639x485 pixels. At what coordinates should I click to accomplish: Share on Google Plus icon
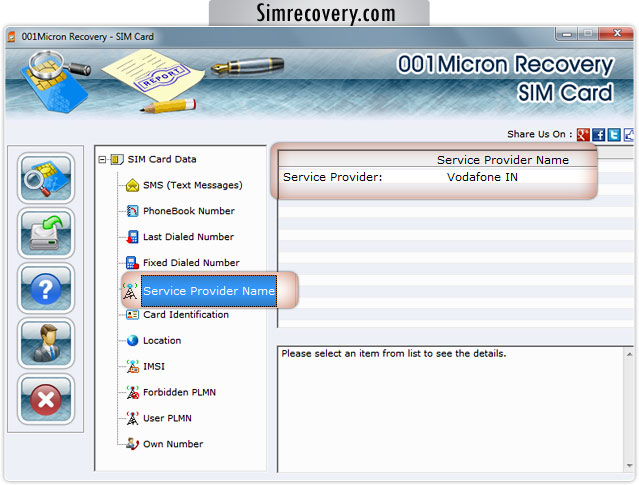click(x=583, y=134)
